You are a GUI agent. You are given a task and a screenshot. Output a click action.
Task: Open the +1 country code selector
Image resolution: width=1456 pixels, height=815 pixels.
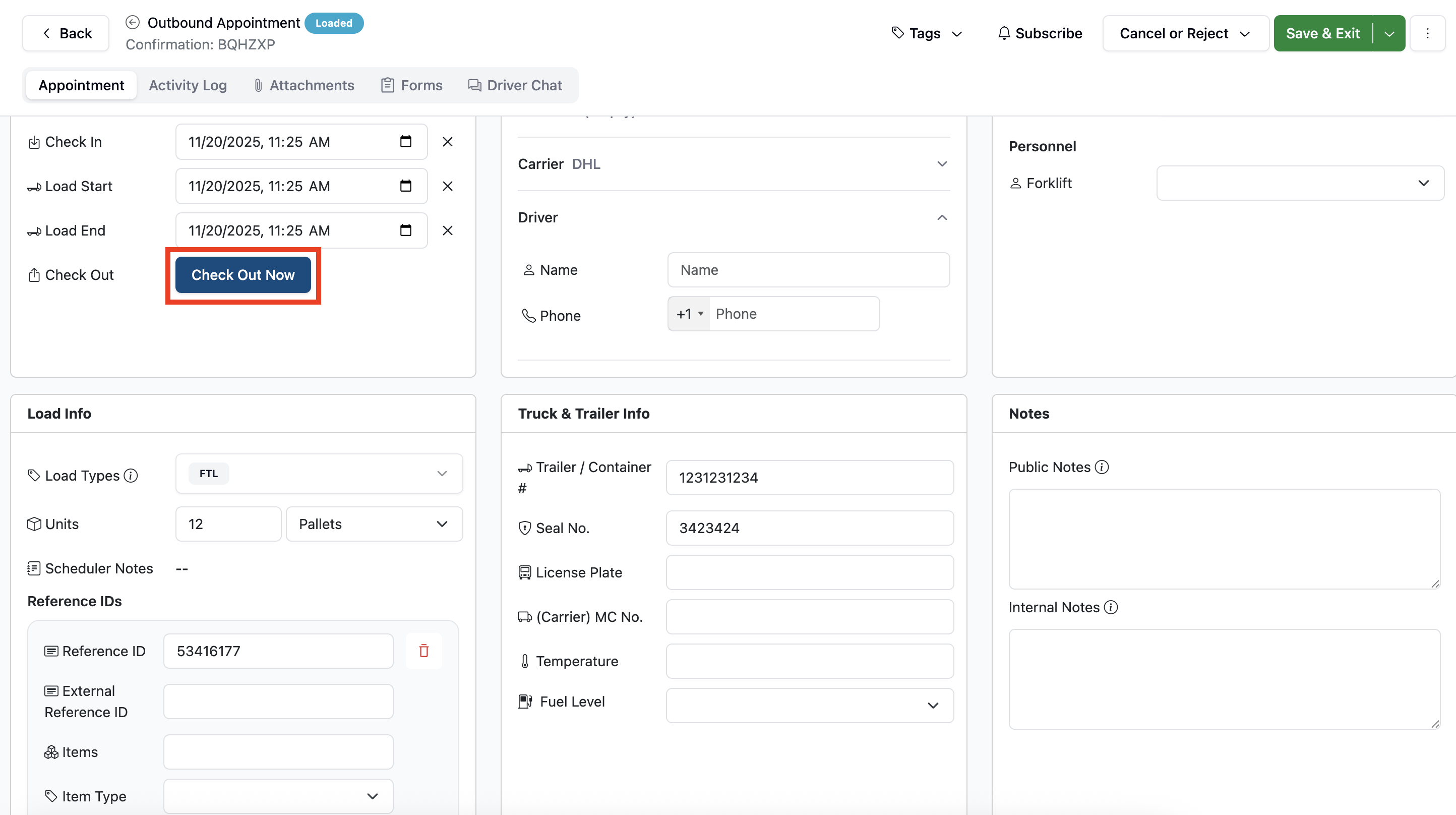(x=689, y=314)
